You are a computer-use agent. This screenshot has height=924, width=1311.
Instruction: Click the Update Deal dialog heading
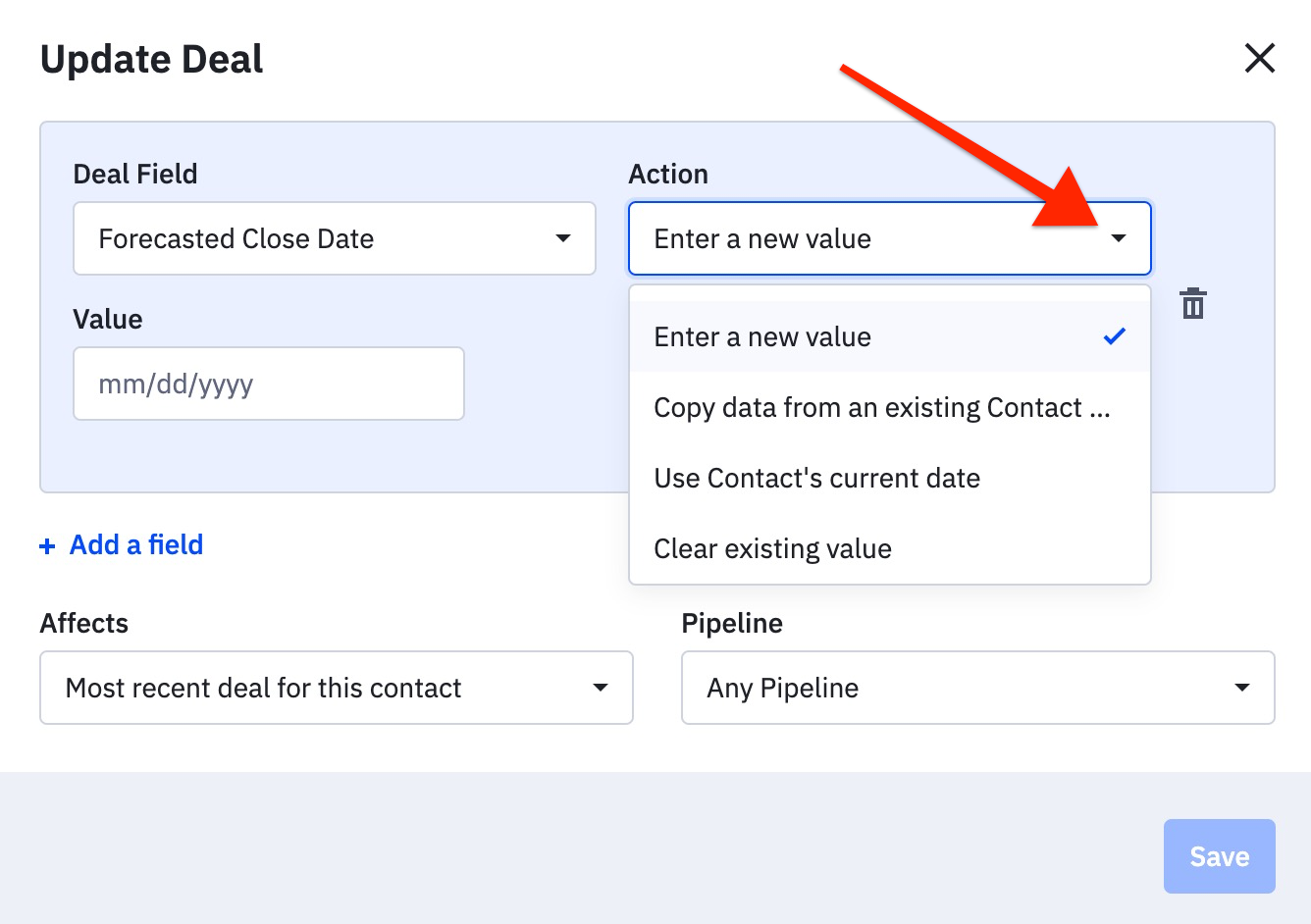[x=152, y=60]
